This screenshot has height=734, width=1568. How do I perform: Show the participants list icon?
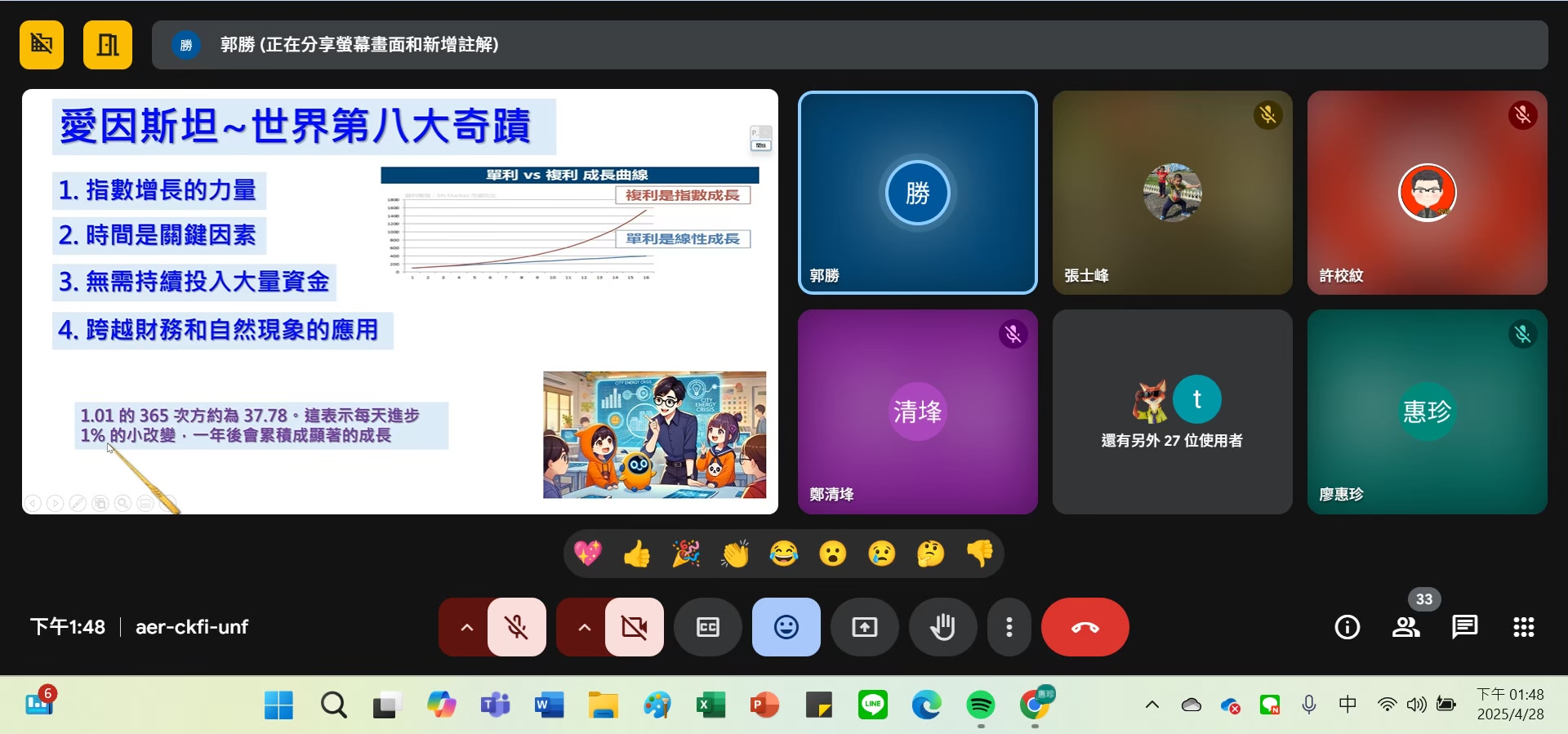coord(1405,627)
